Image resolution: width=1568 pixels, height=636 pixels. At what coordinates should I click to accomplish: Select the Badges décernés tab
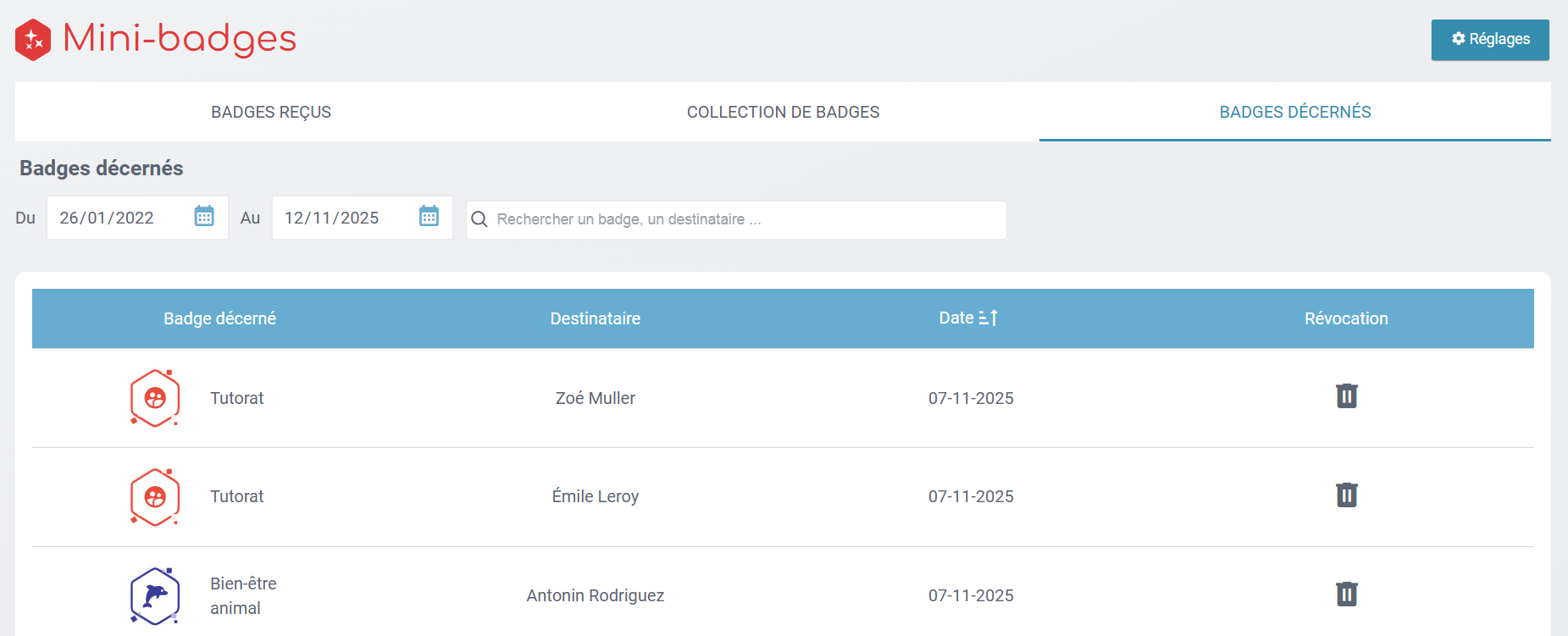click(x=1294, y=112)
